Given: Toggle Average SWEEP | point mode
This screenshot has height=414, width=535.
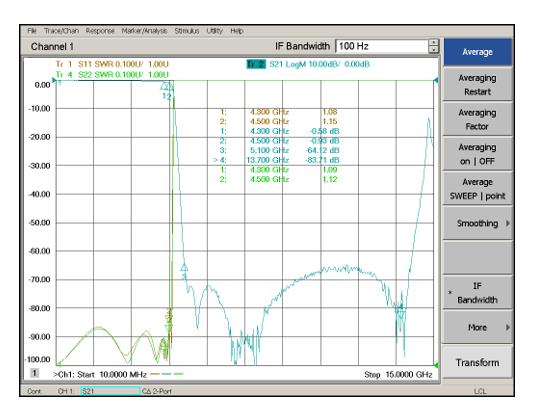Looking at the screenshot, I should tap(477, 189).
